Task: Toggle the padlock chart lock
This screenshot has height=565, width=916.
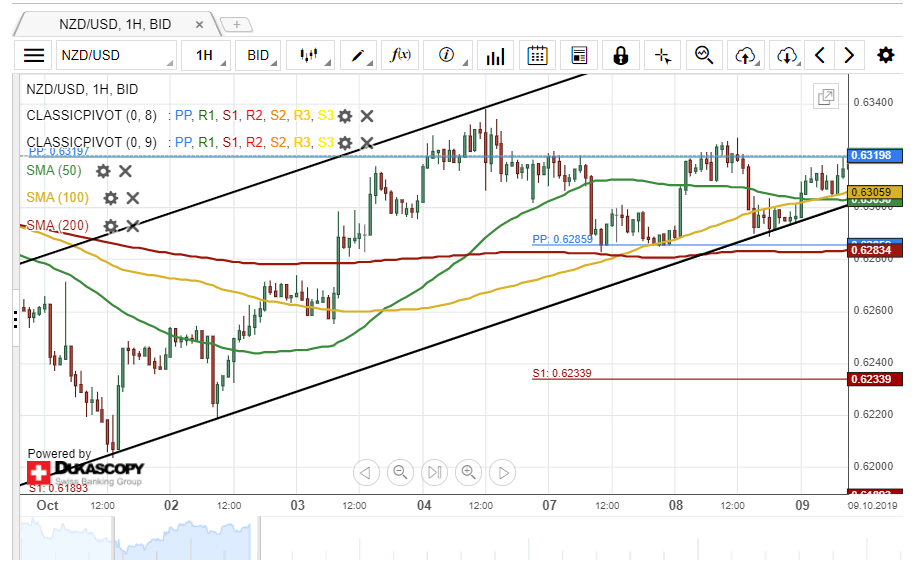Action: [621, 55]
